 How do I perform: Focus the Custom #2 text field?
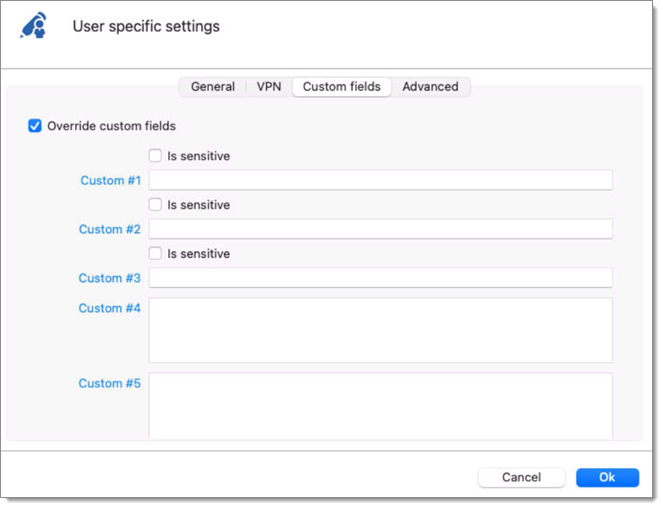click(381, 229)
